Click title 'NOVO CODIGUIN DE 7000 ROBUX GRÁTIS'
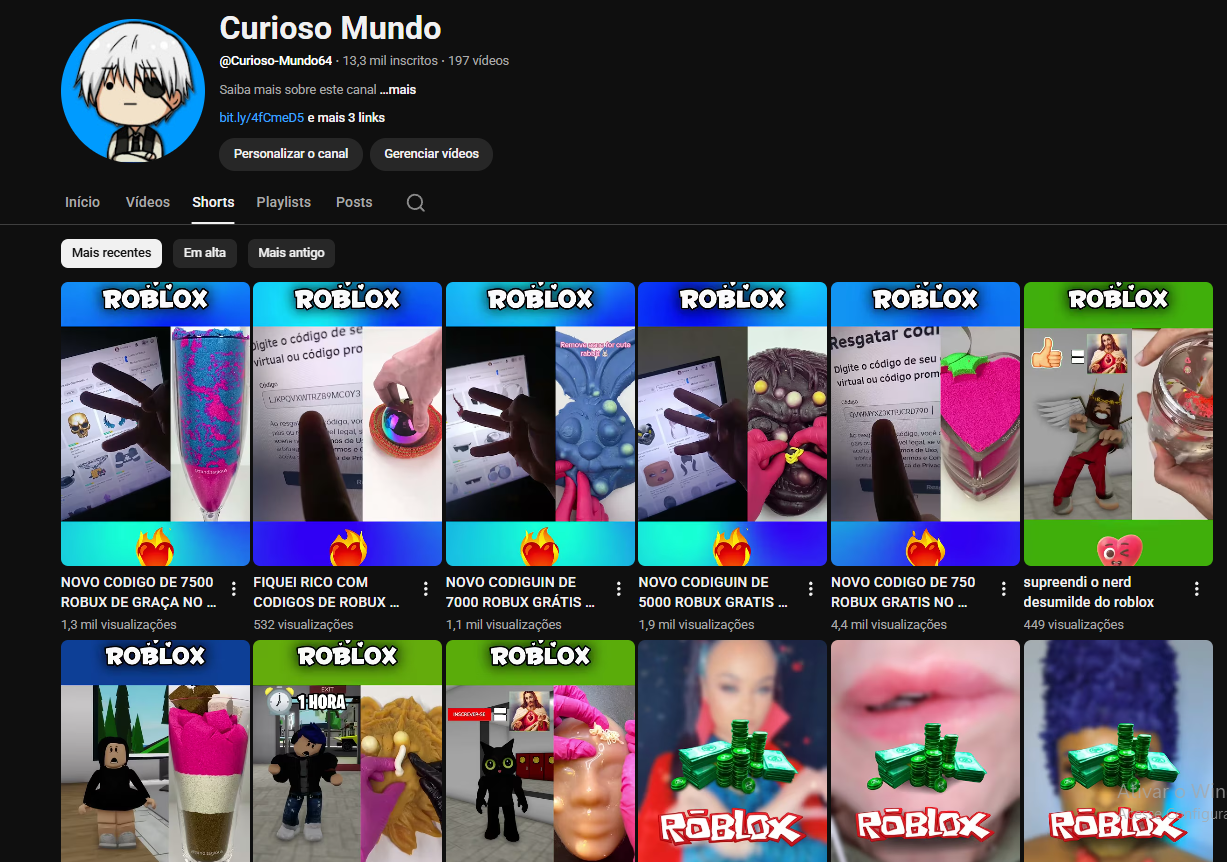 [x=521, y=592]
